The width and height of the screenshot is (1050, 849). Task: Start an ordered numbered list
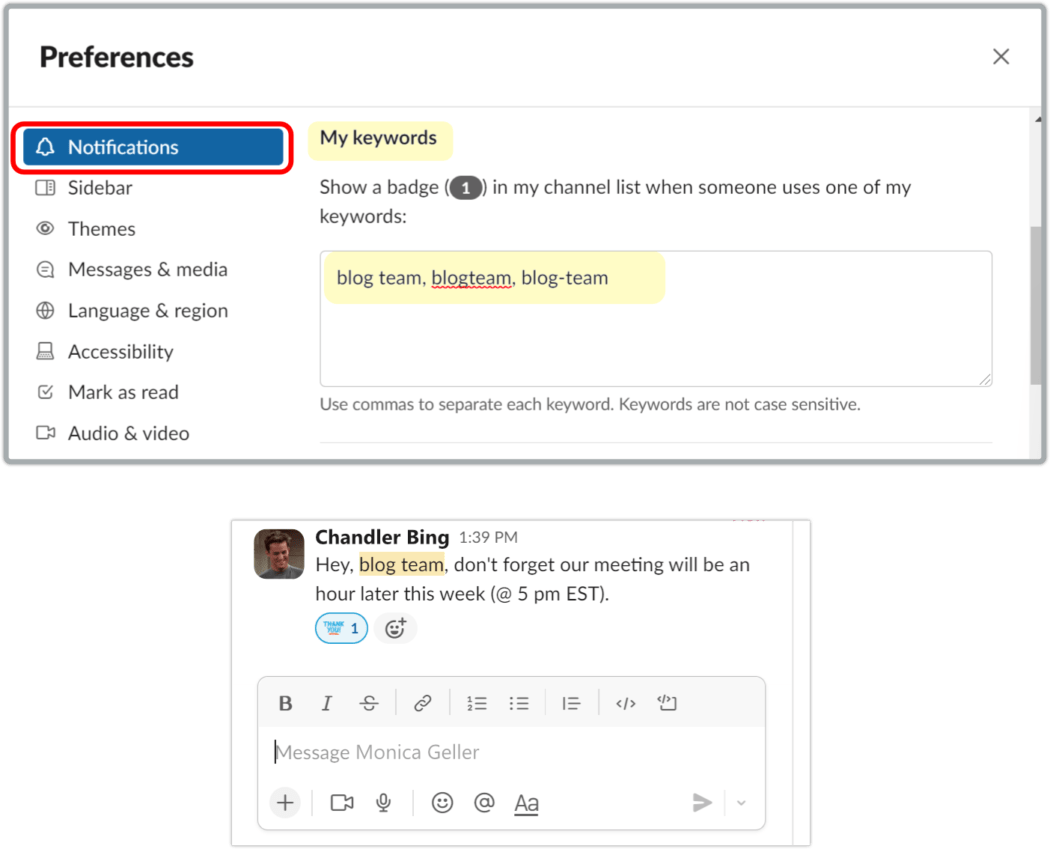[477, 703]
